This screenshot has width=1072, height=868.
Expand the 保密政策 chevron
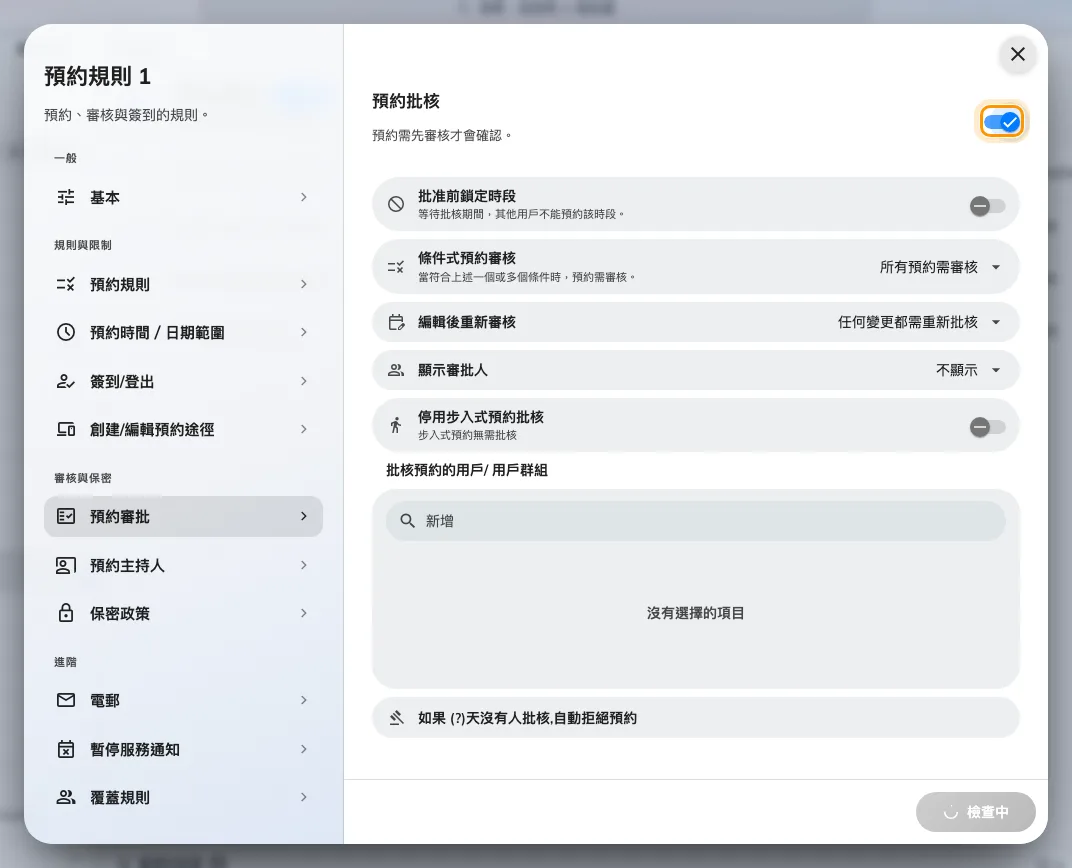304,613
